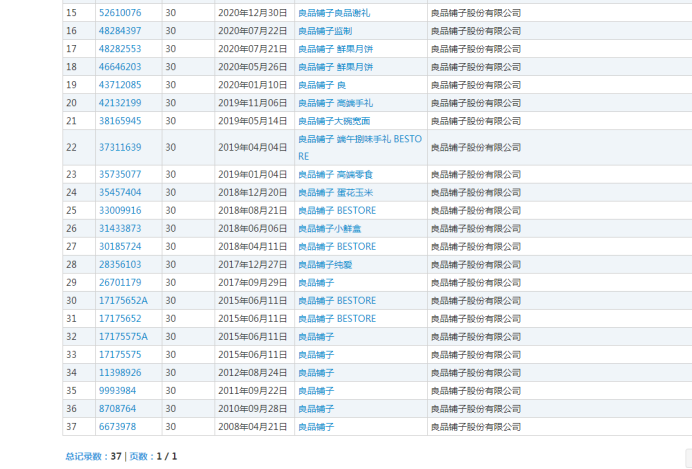This screenshot has width=692, height=469.
Task: Open trademark name link in row 37
Action: [316, 427]
